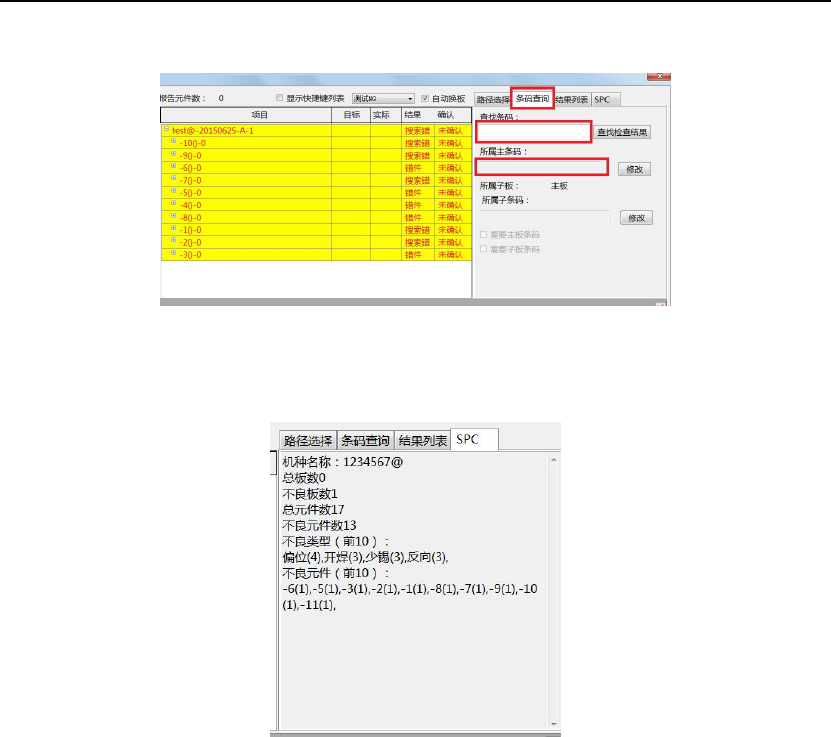Click the 总板数0 line
This screenshot has height=737, width=831.
[x=304, y=478]
